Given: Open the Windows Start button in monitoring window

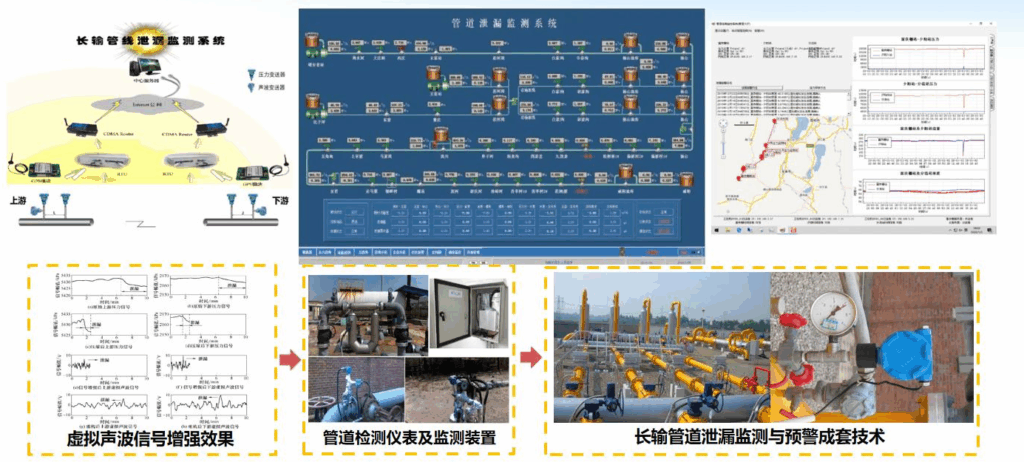Looking at the screenshot, I should coord(716,231).
